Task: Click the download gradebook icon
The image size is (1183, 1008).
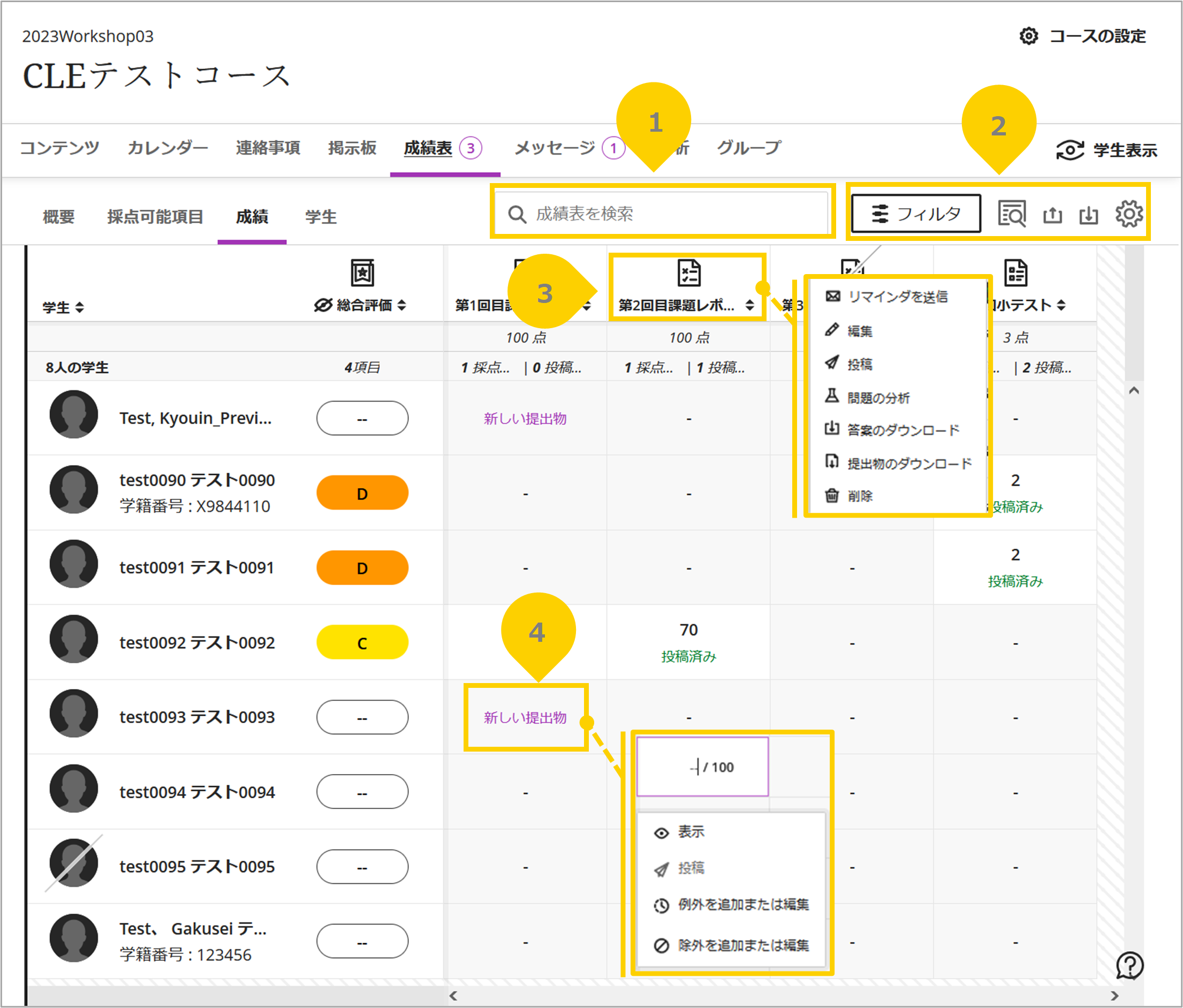Action: click(x=1088, y=215)
